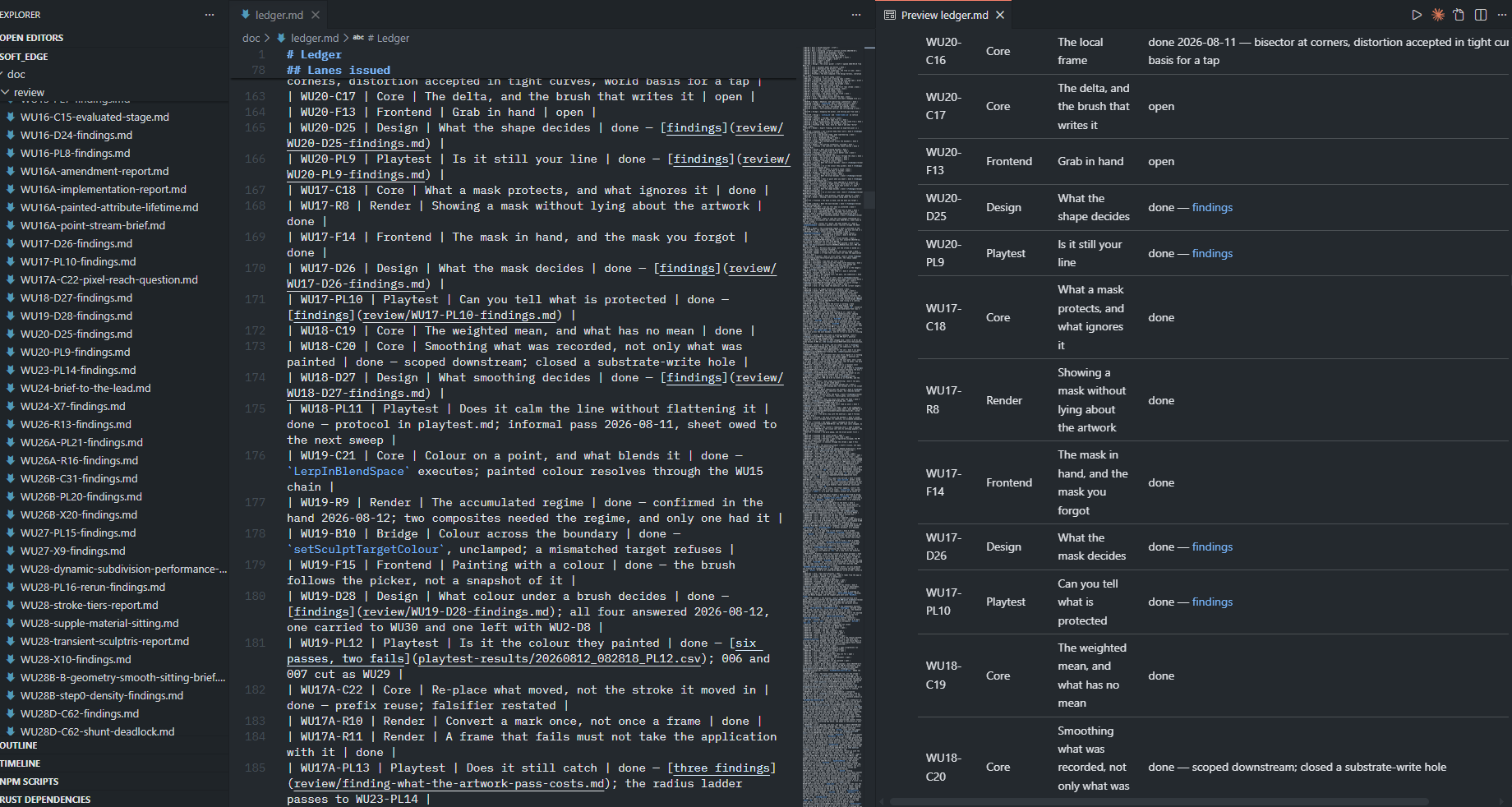
Task: Click the doc breadcrumb segment
Action: (251, 38)
